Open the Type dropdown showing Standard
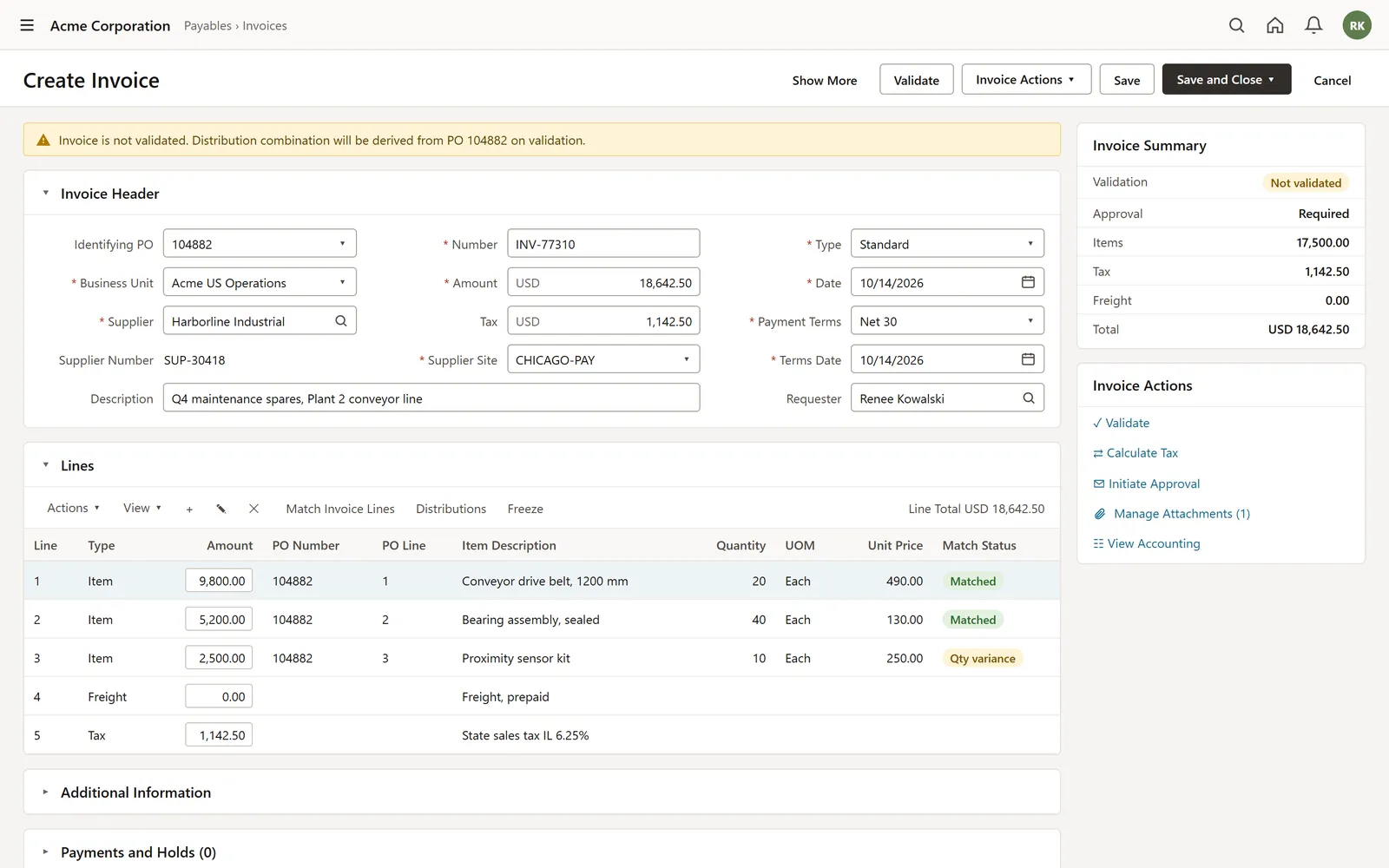 coord(947,244)
